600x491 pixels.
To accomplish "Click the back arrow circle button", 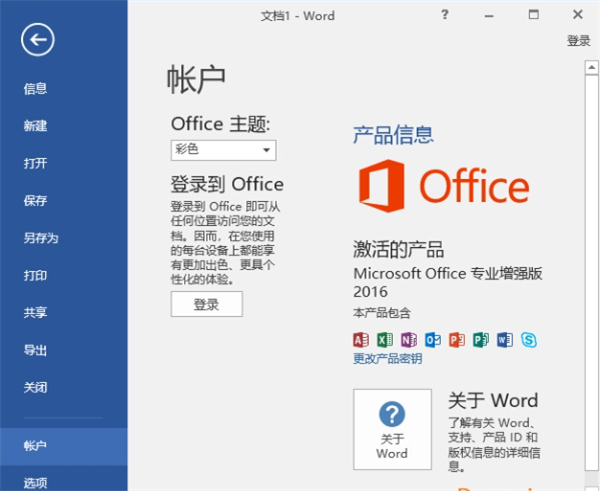I will (38, 40).
